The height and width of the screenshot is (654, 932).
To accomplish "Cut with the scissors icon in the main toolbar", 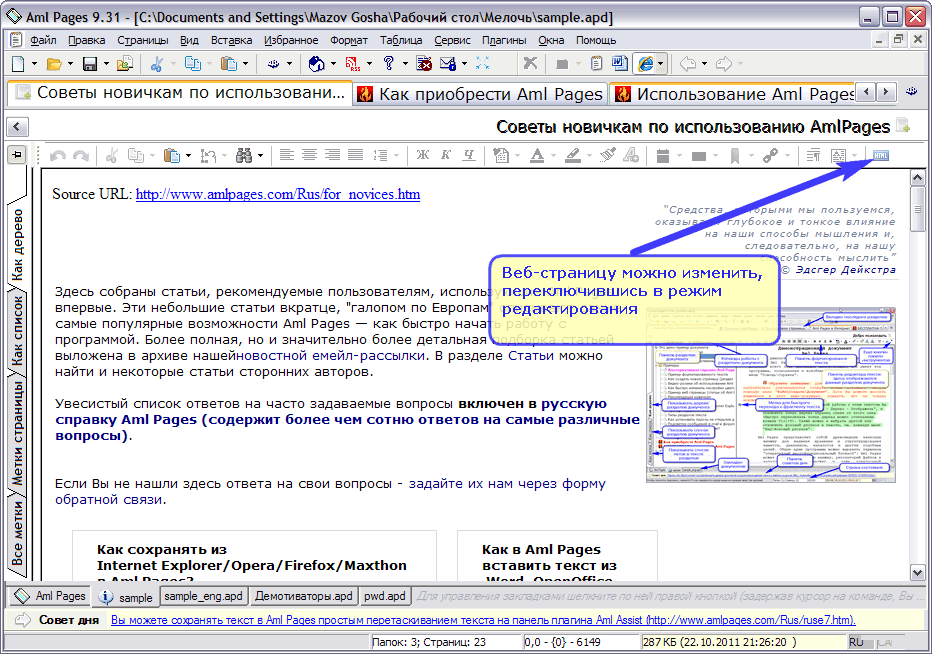I will pyautogui.click(x=156, y=64).
